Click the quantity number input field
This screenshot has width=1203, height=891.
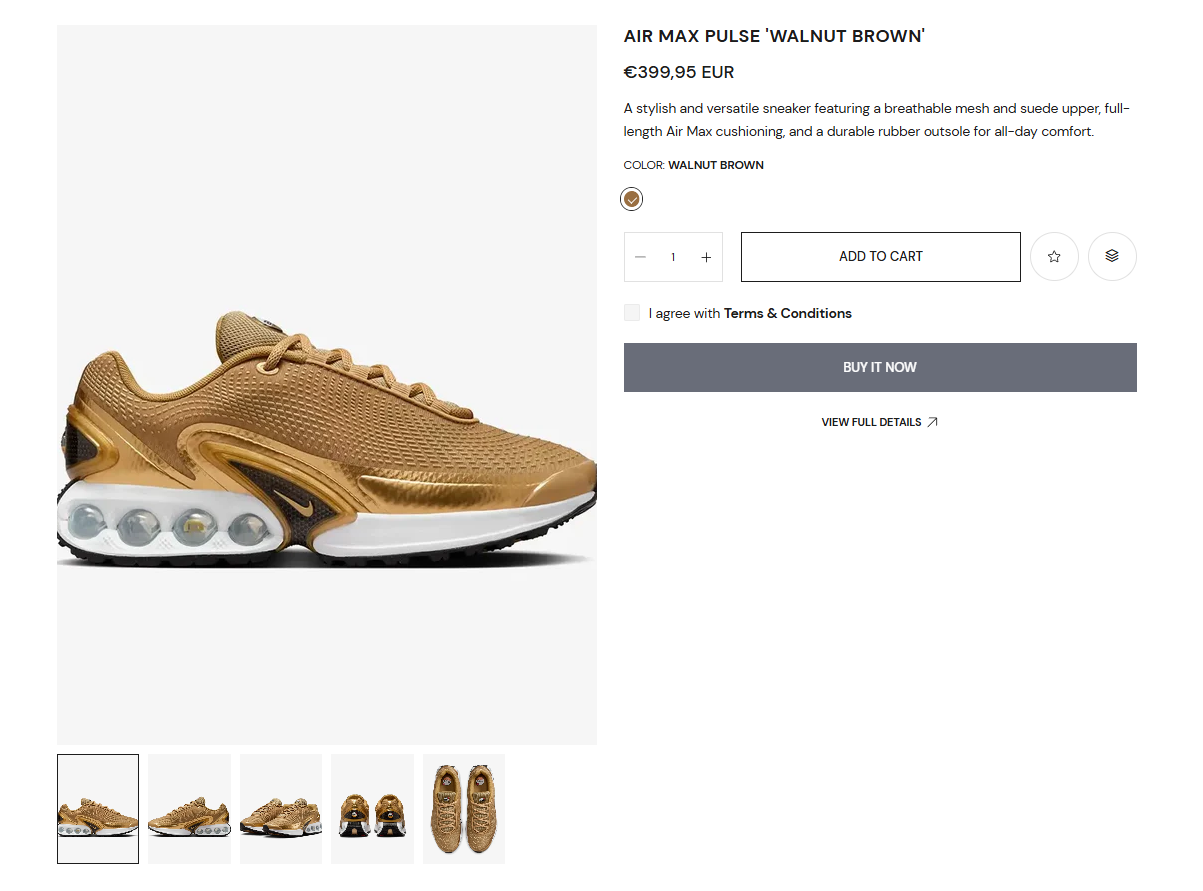[x=673, y=257]
